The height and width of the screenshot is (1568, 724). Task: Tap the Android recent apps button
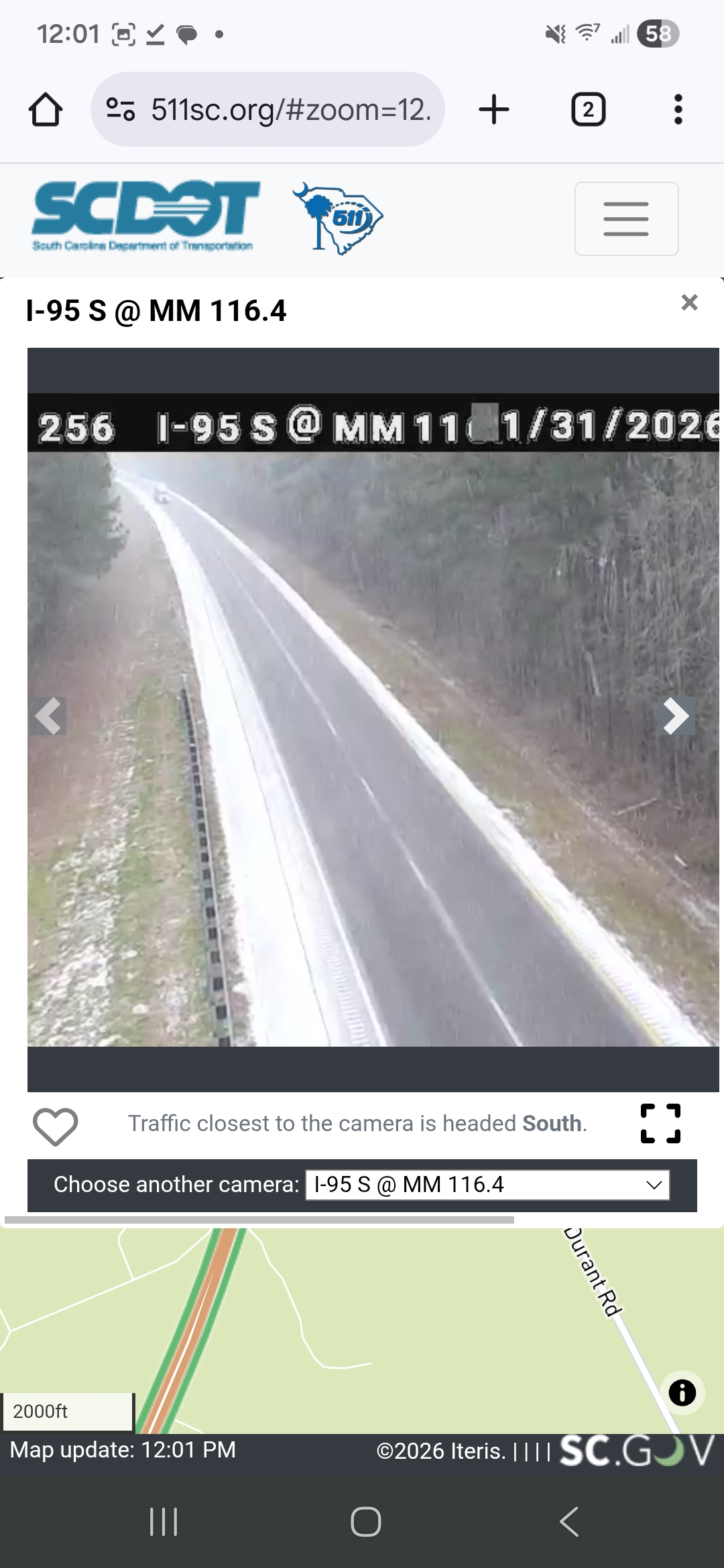pos(164,1521)
